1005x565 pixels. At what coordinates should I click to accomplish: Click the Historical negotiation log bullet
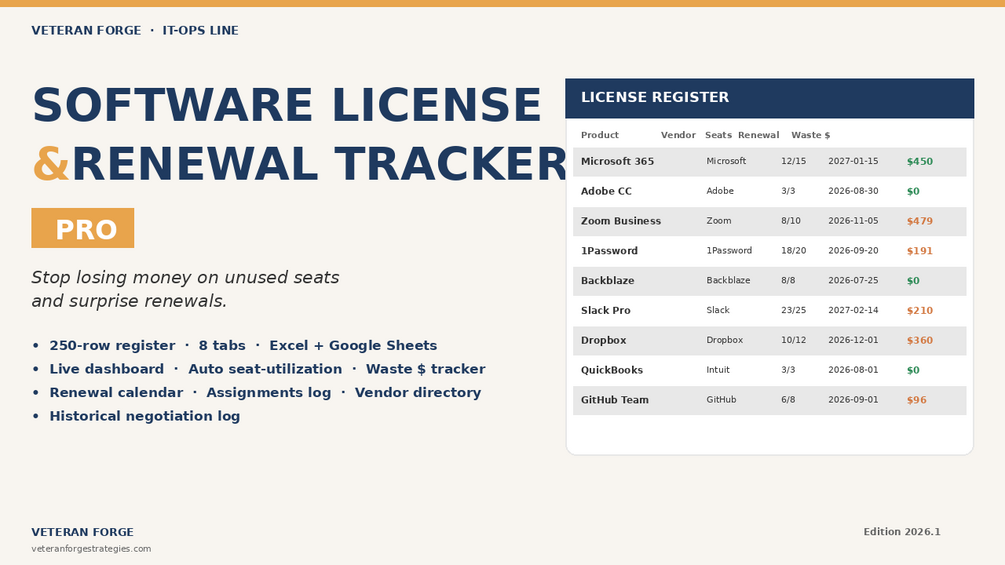point(145,416)
